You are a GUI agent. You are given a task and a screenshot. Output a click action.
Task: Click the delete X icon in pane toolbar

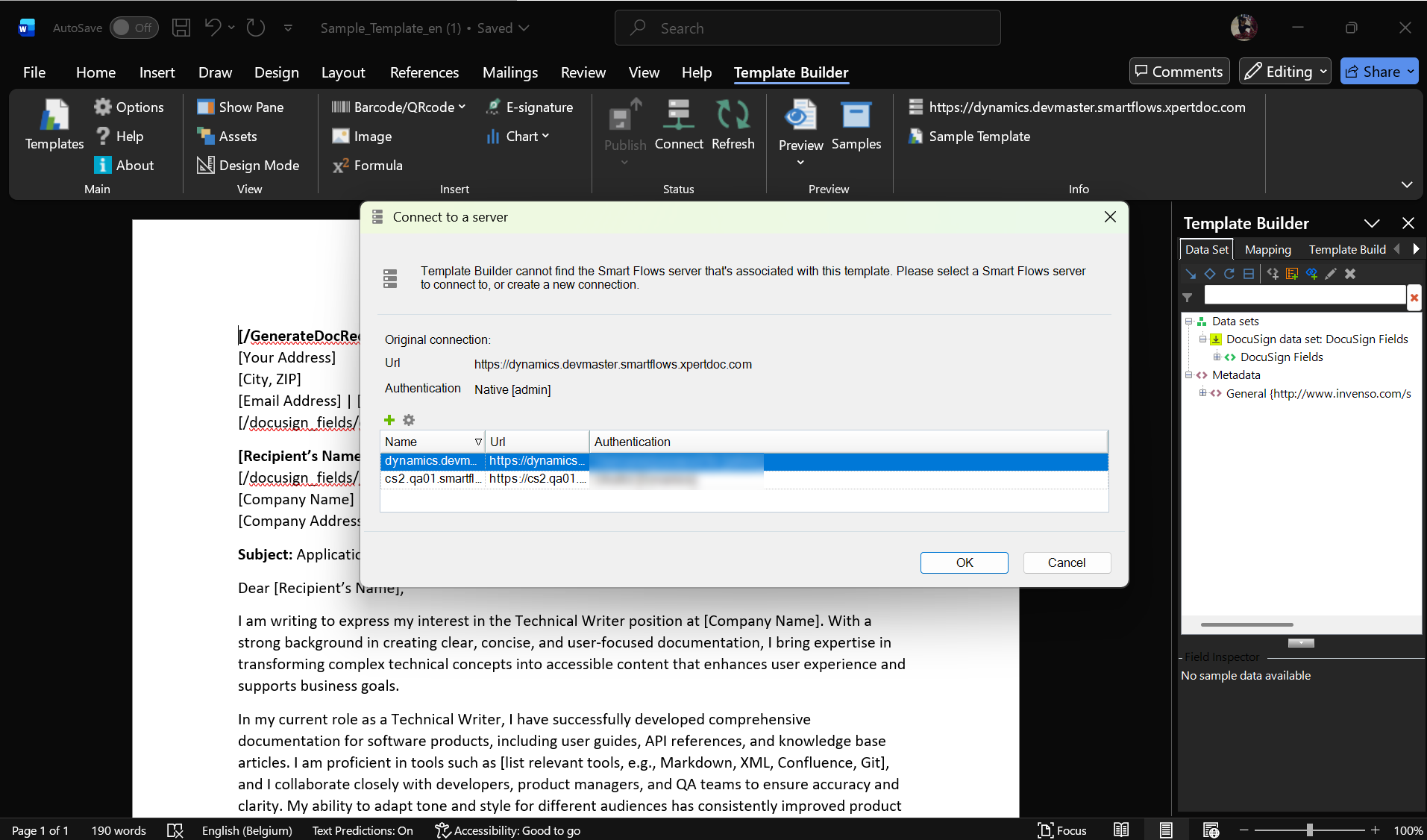pos(1350,274)
